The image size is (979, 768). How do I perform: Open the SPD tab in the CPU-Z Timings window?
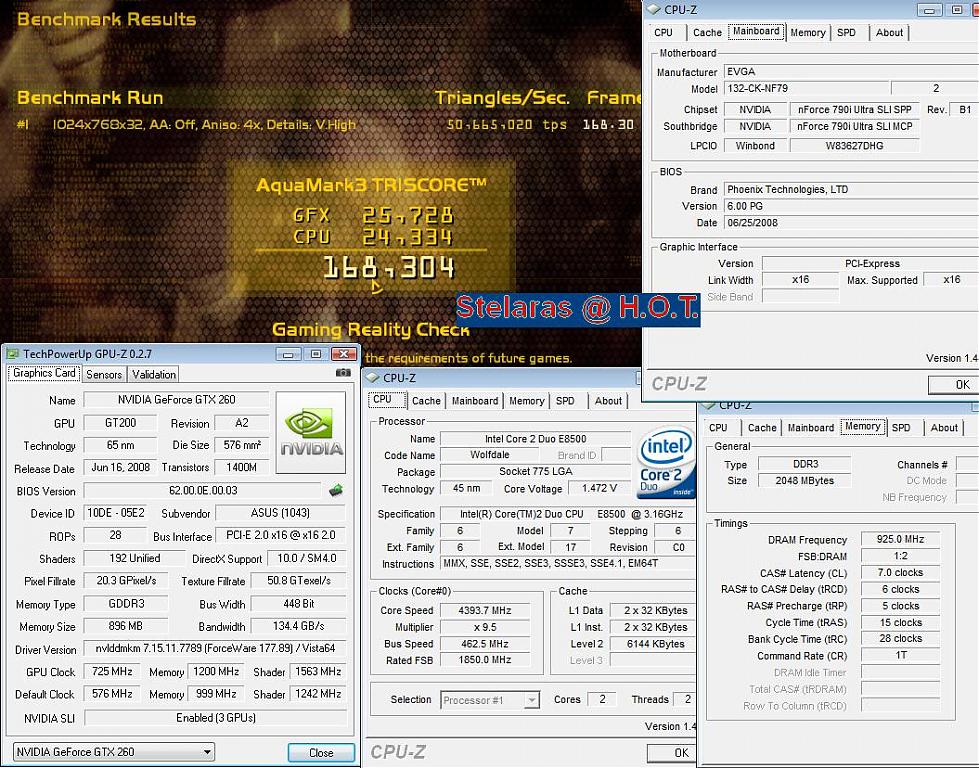click(901, 428)
